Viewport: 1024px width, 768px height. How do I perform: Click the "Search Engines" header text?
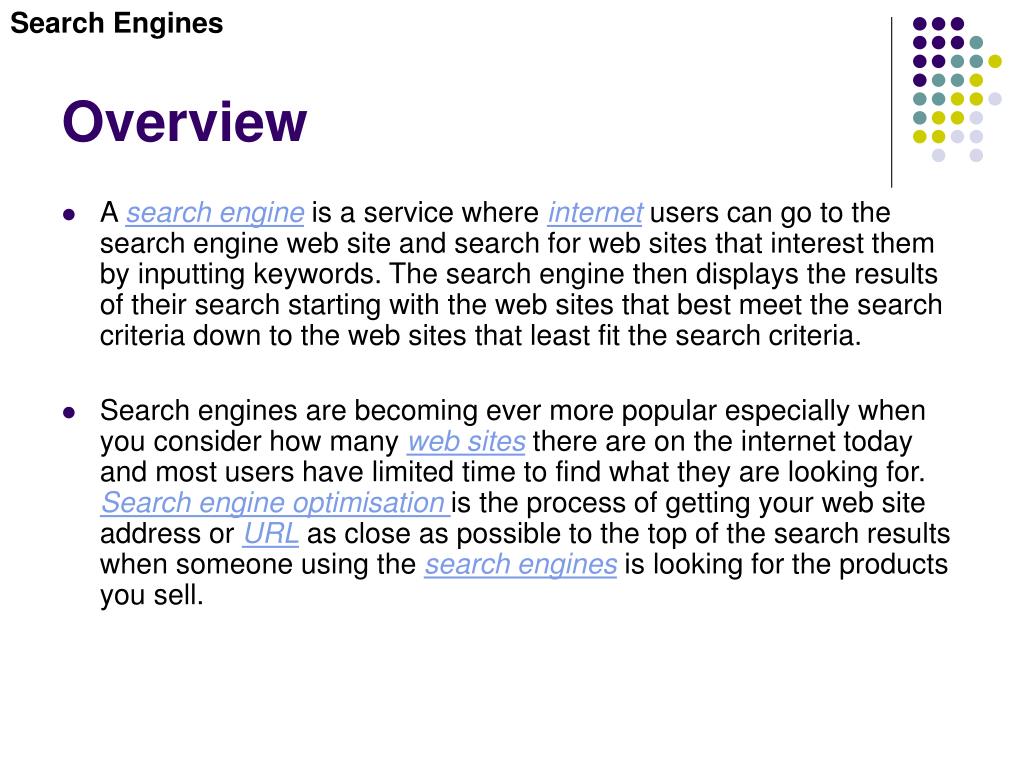click(x=117, y=24)
